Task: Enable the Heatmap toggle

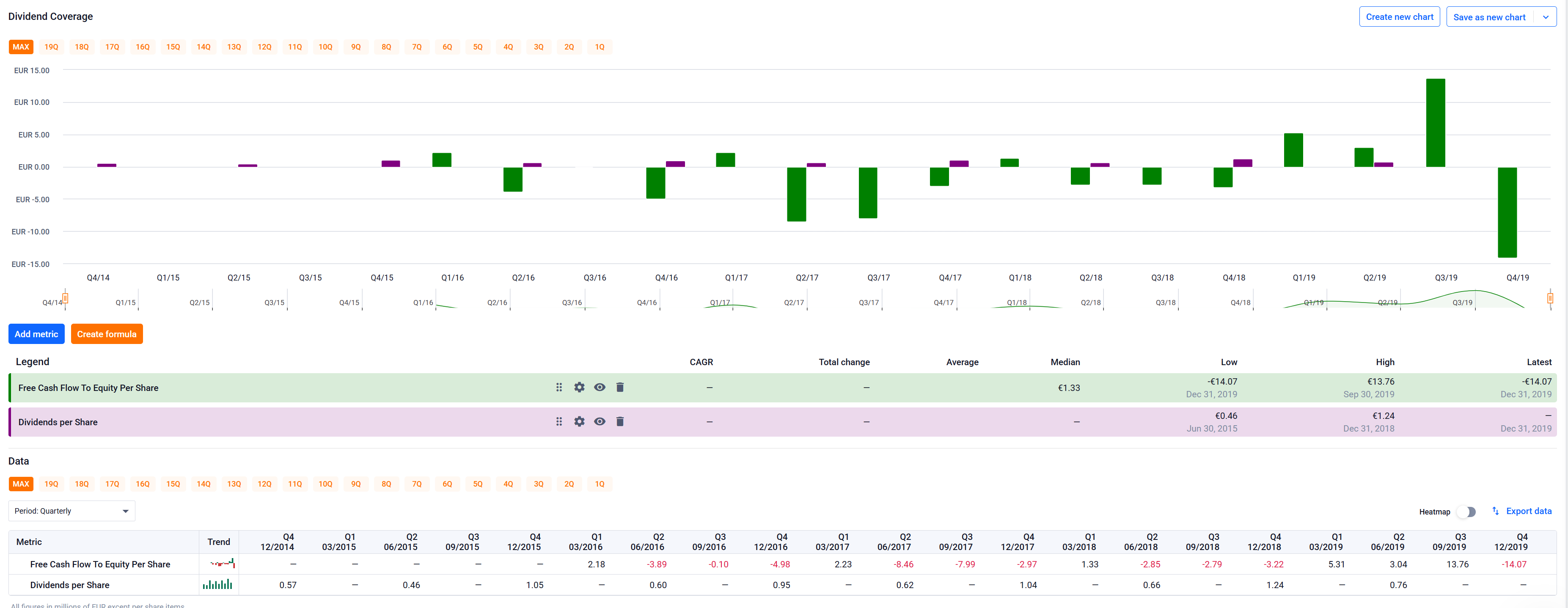Action: click(x=1466, y=512)
